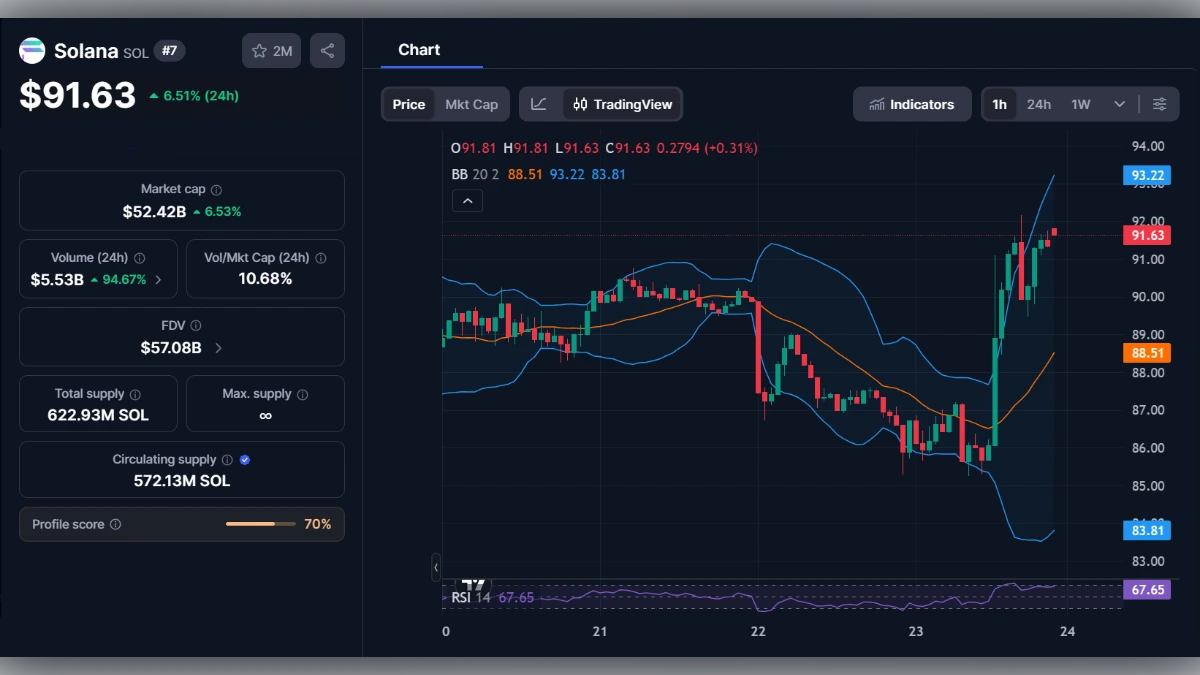Screen dimensions: 1200x675
Task: Open chart display settings via sliders icon
Action: point(1159,103)
